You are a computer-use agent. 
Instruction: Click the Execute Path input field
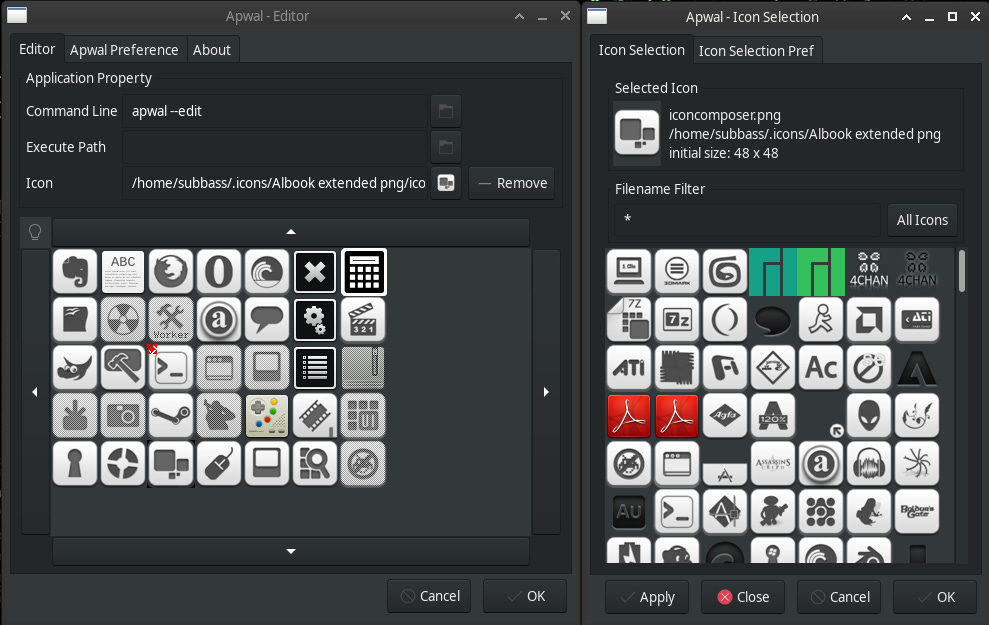(x=276, y=147)
